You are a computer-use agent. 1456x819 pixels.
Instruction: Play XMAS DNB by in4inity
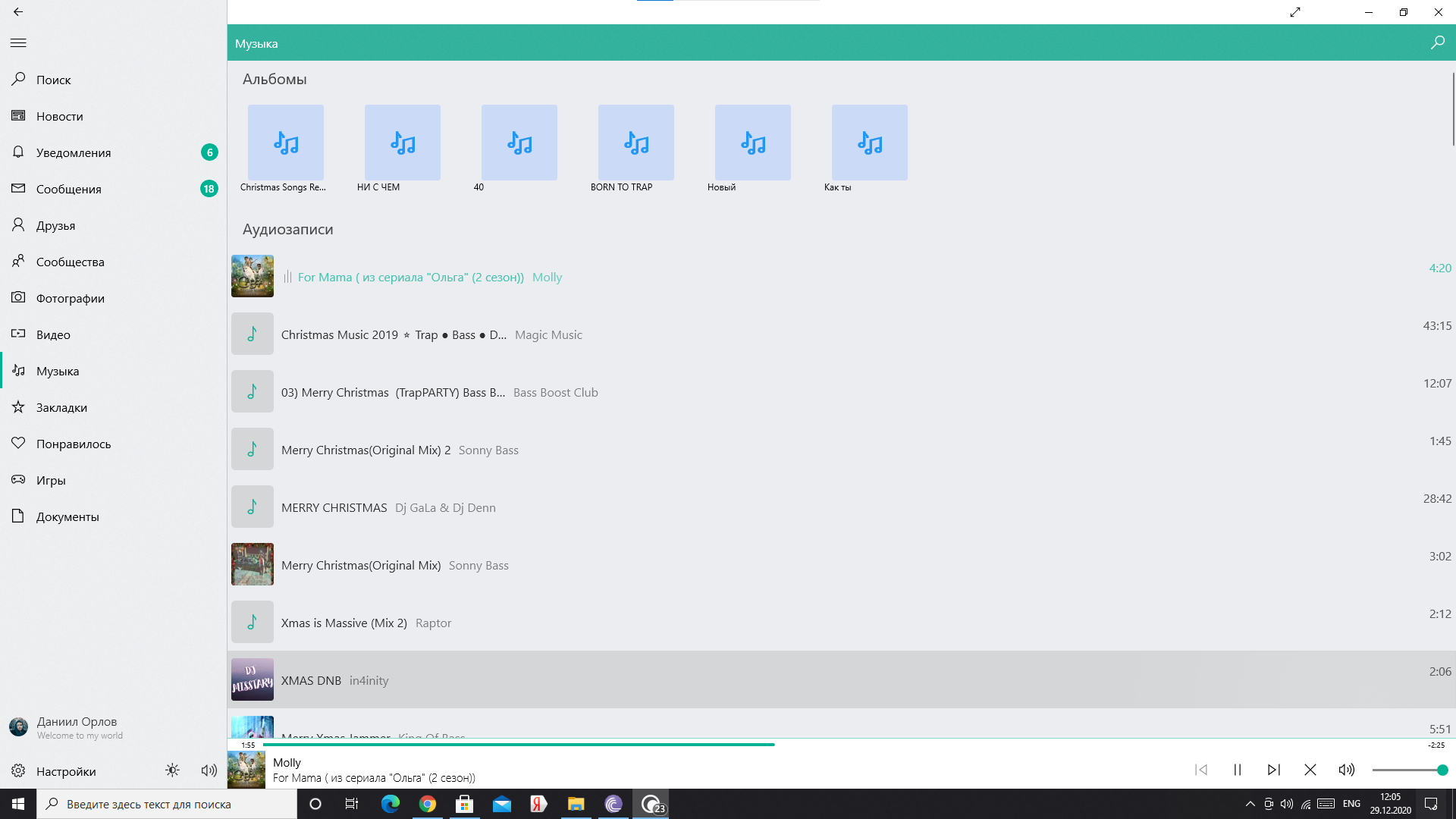[311, 680]
